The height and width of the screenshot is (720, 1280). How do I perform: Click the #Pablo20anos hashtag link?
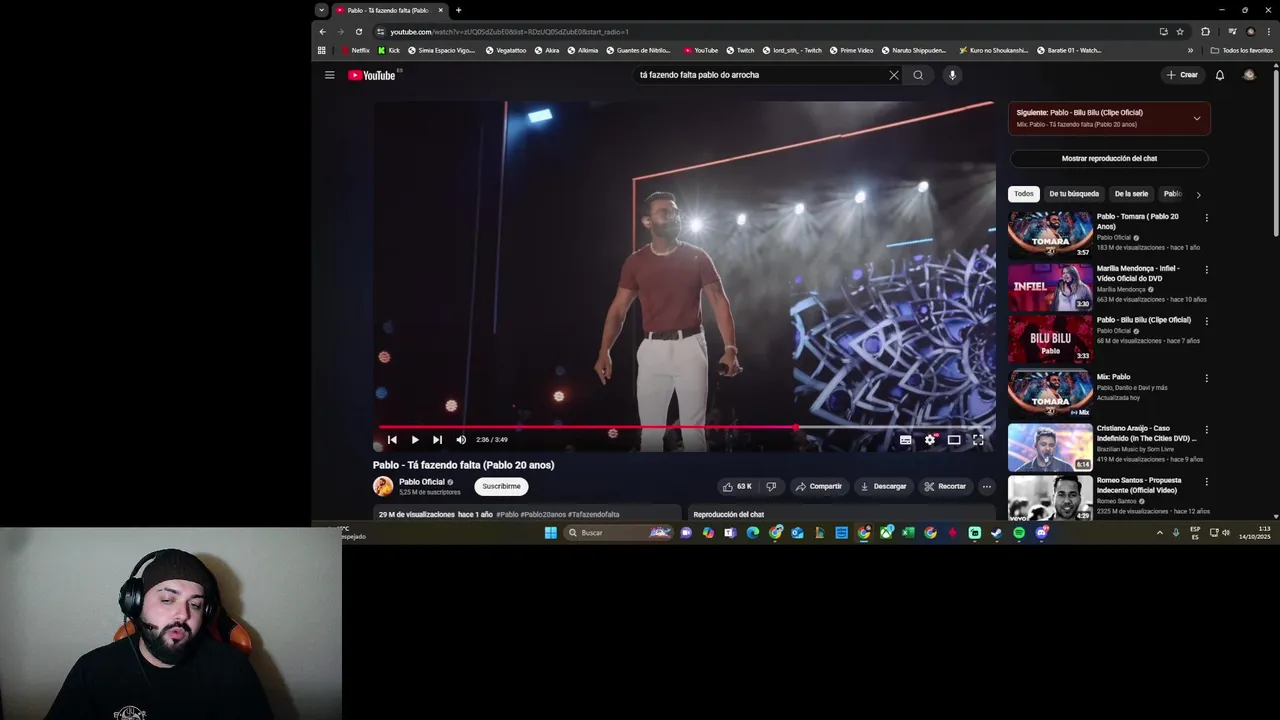[543, 515]
